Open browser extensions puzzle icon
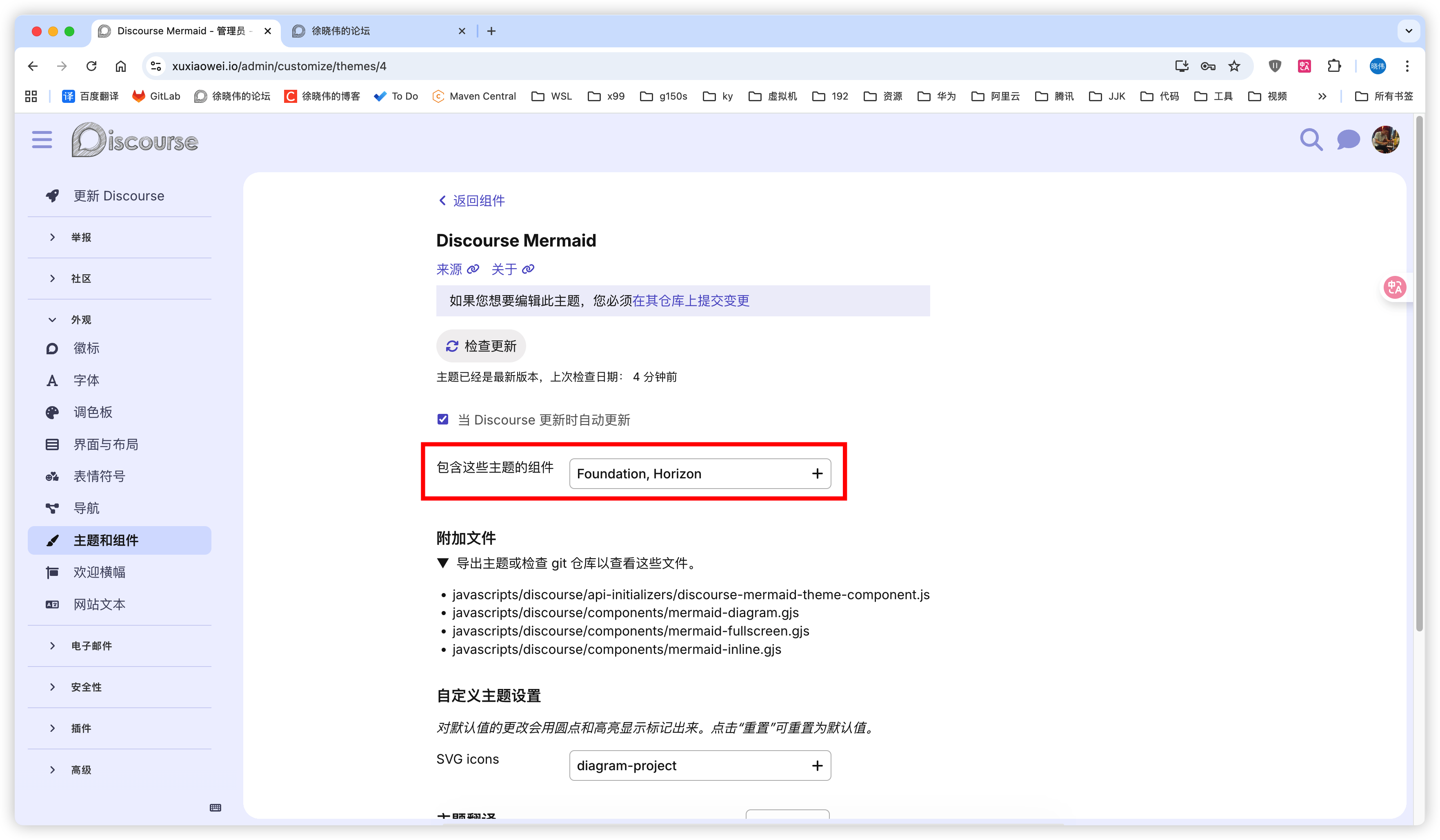Viewport: 1440px width, 840px height. (1334, 66)
